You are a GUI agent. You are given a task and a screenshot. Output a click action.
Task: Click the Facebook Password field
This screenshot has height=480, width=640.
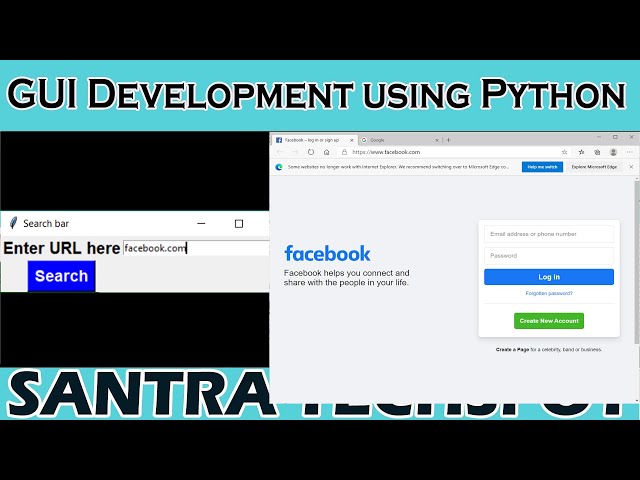point(549,256)
